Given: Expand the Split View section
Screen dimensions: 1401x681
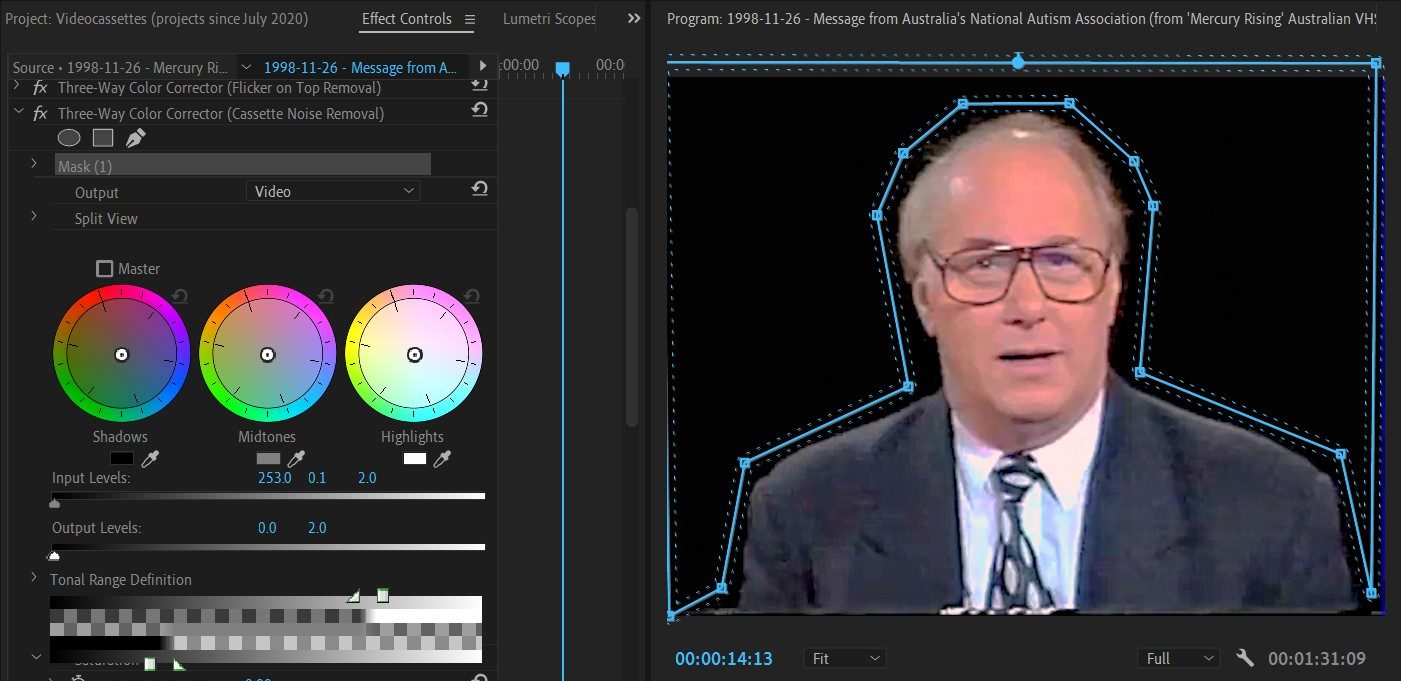Looking at the screenshot, I should pos(33,215).
